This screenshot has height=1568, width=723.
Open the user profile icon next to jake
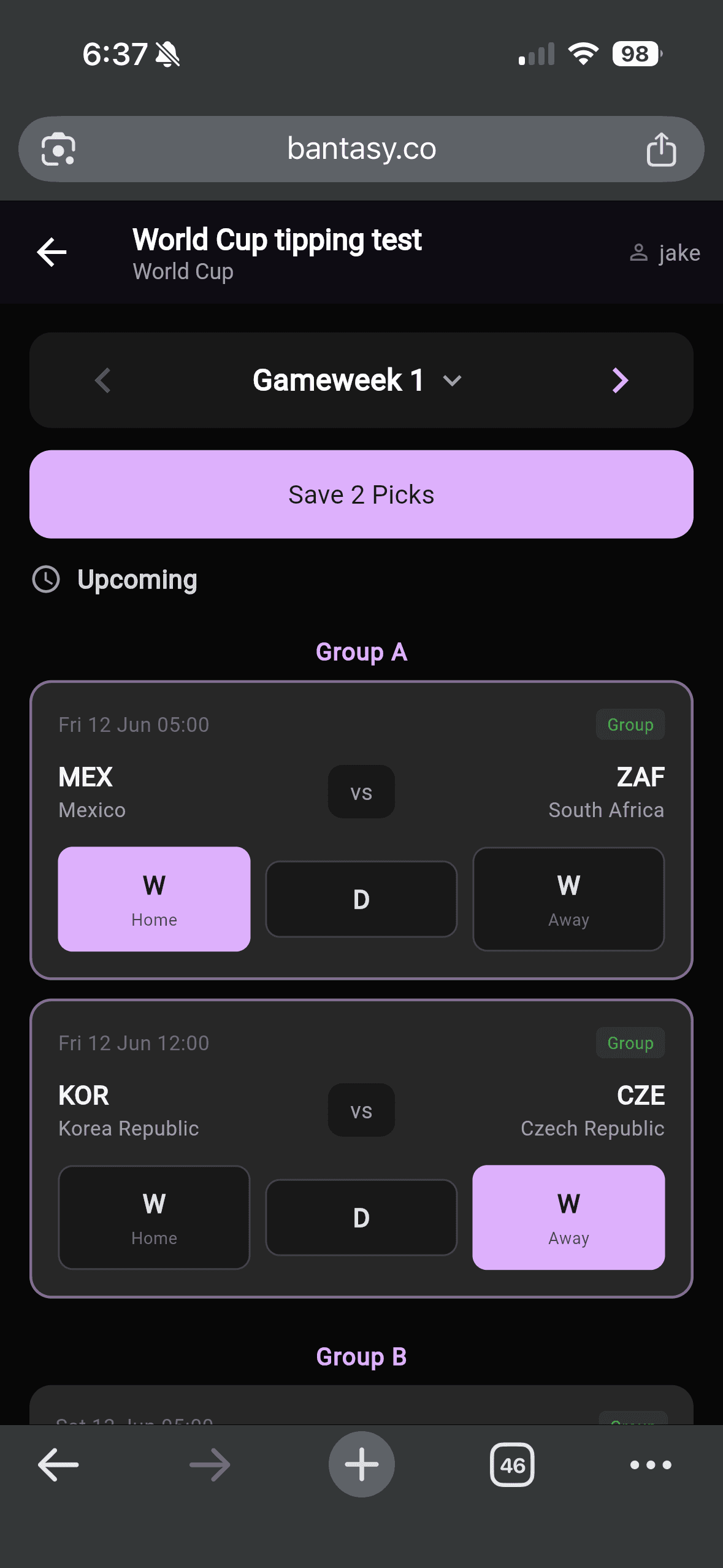click(x=638, y=252)
